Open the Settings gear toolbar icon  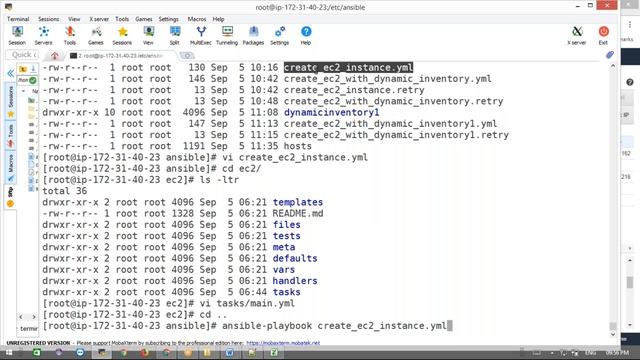pyautogui.click(x=280, y=35)
